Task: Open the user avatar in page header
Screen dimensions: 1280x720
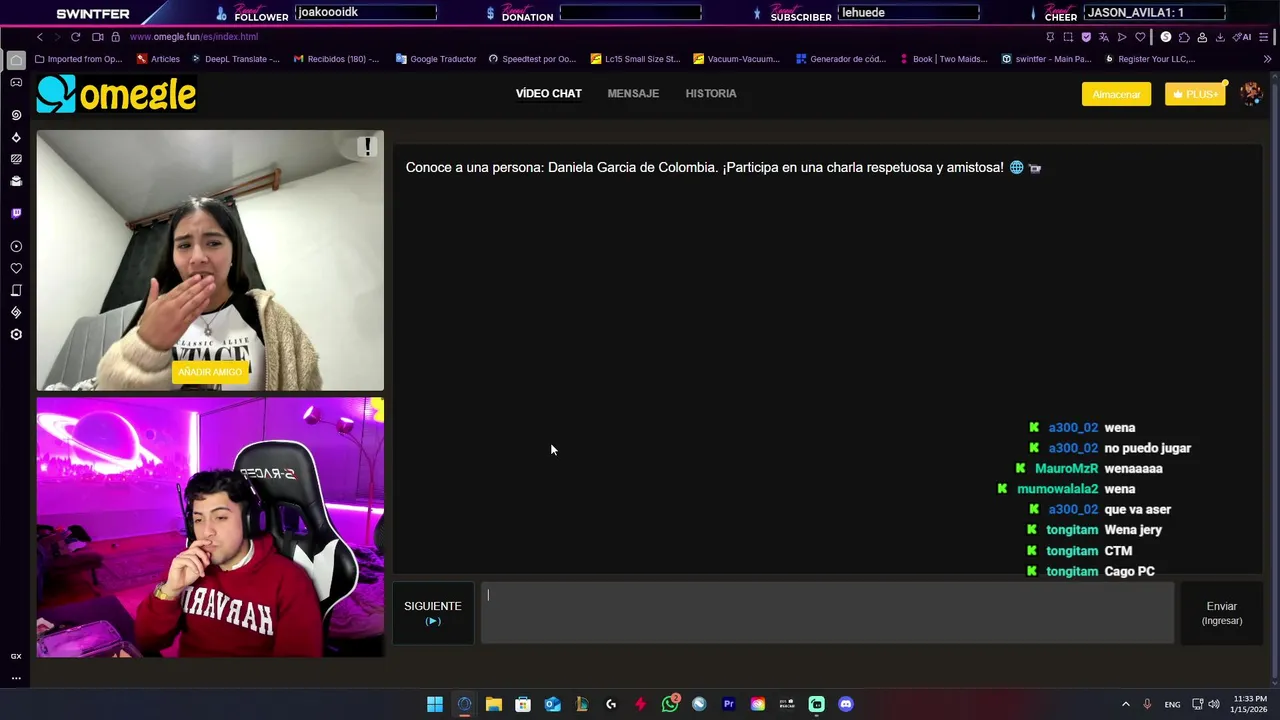Action: pos(1251,94)
